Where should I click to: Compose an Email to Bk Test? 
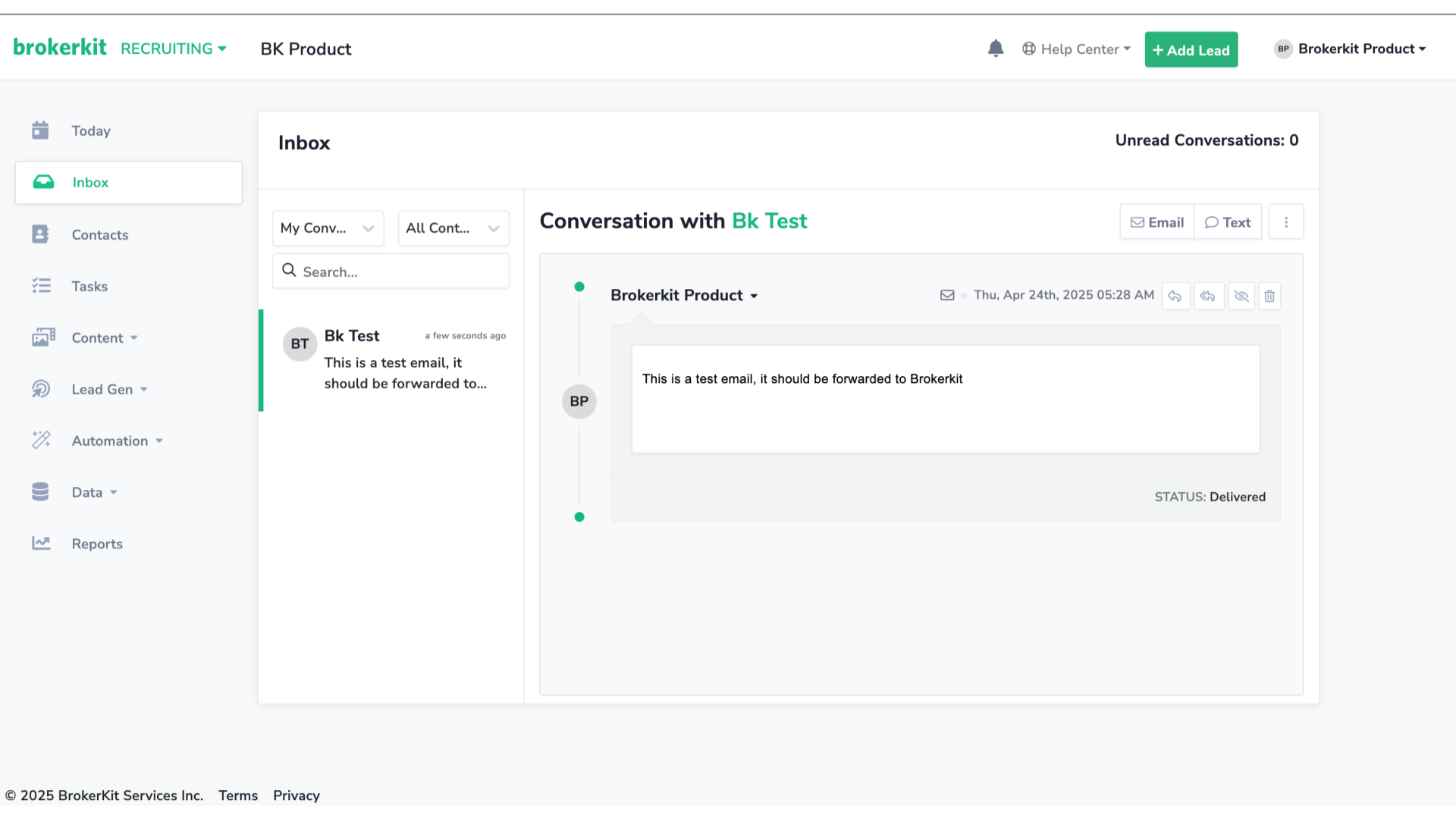[1157, 222]
